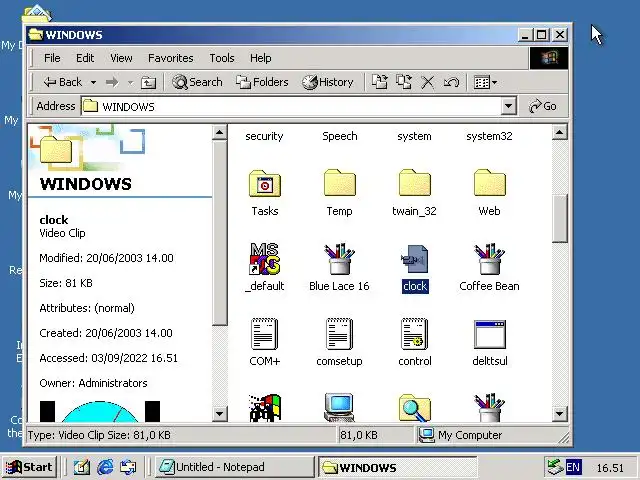Expand the Forward history dropdown arrow
This screenshot has width=640, height=480.
click(130, 82)
